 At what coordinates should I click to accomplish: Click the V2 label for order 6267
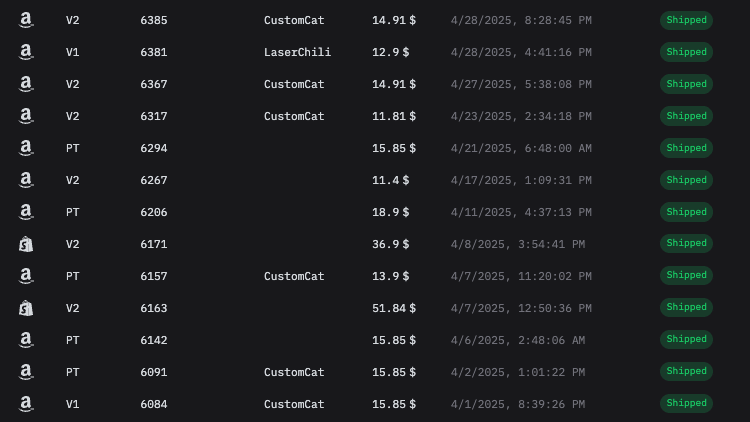pyautogui.click(x=73, y=180)
